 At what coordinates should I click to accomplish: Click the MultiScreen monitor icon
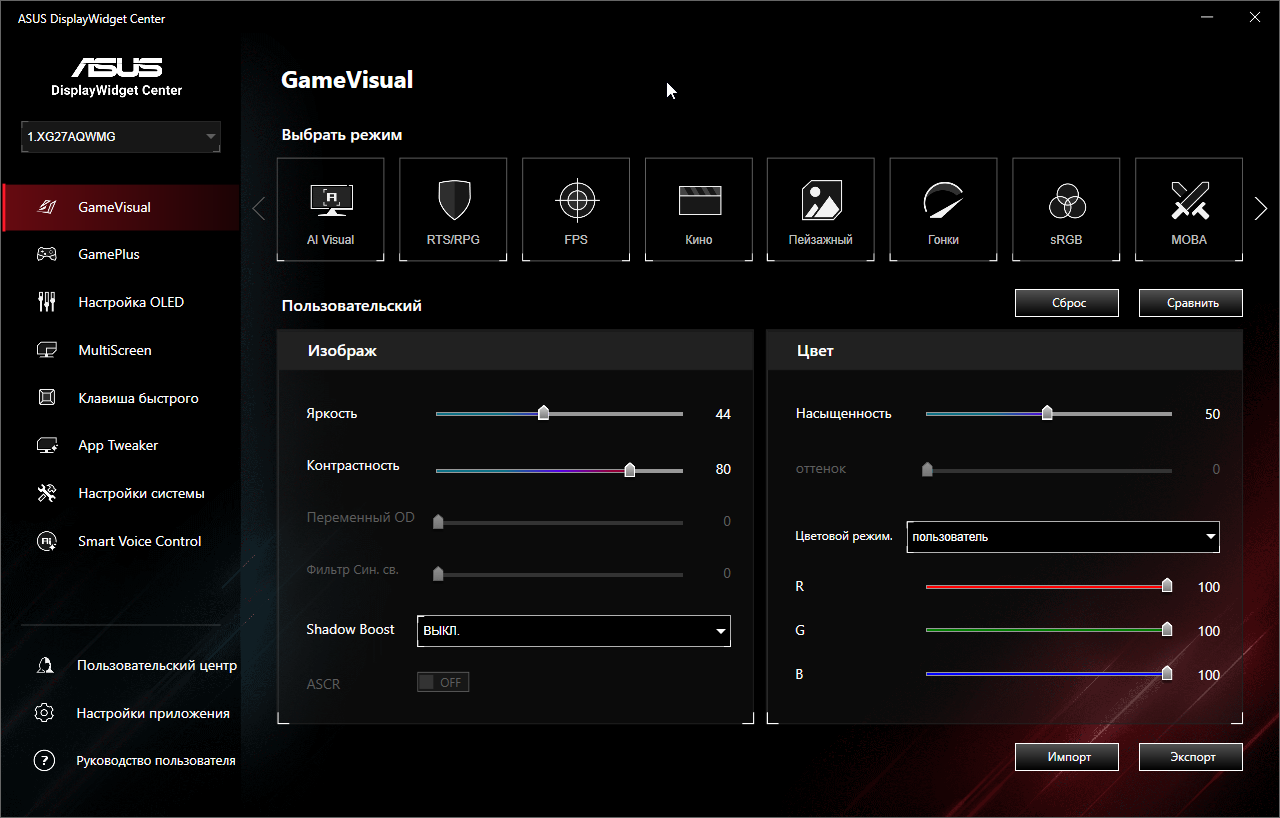pos(47,350)
